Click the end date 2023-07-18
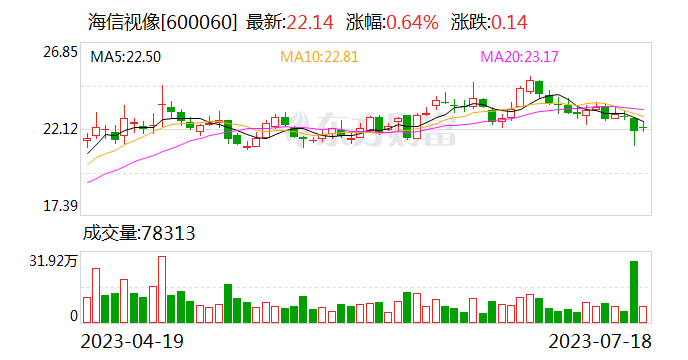The height and width of the screenshot is (360, 688). coord(600,342)
